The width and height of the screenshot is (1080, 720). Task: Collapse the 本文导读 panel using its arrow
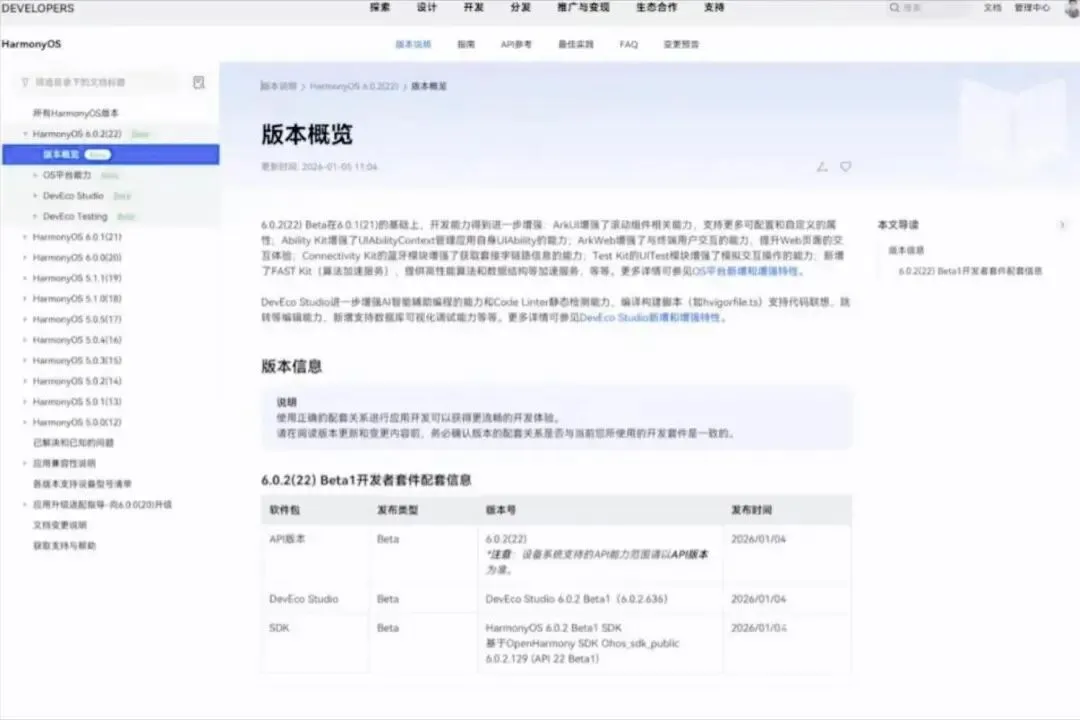pyautogui.click(x=1061, y=225)
